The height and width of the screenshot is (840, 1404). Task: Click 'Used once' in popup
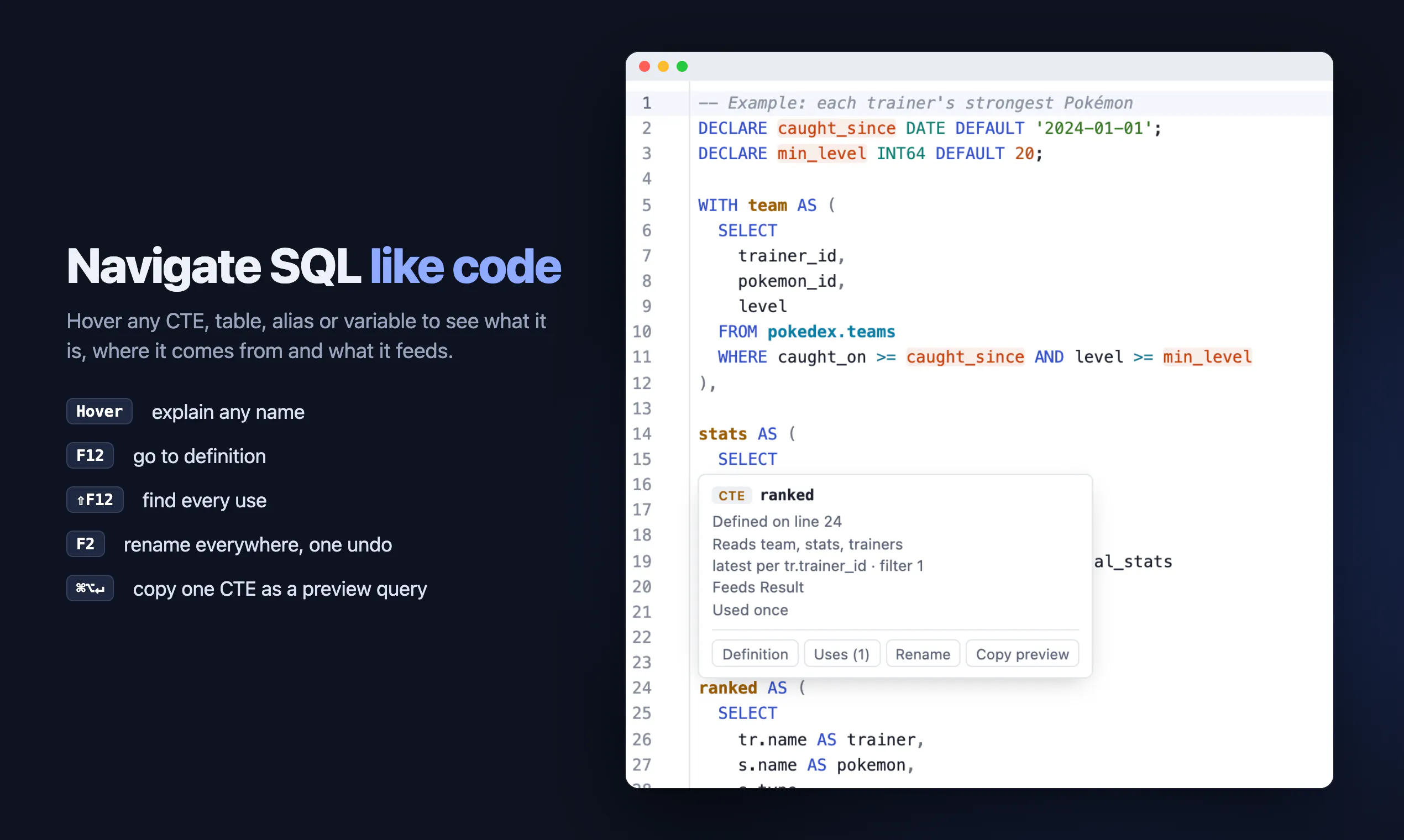(750, 610)
